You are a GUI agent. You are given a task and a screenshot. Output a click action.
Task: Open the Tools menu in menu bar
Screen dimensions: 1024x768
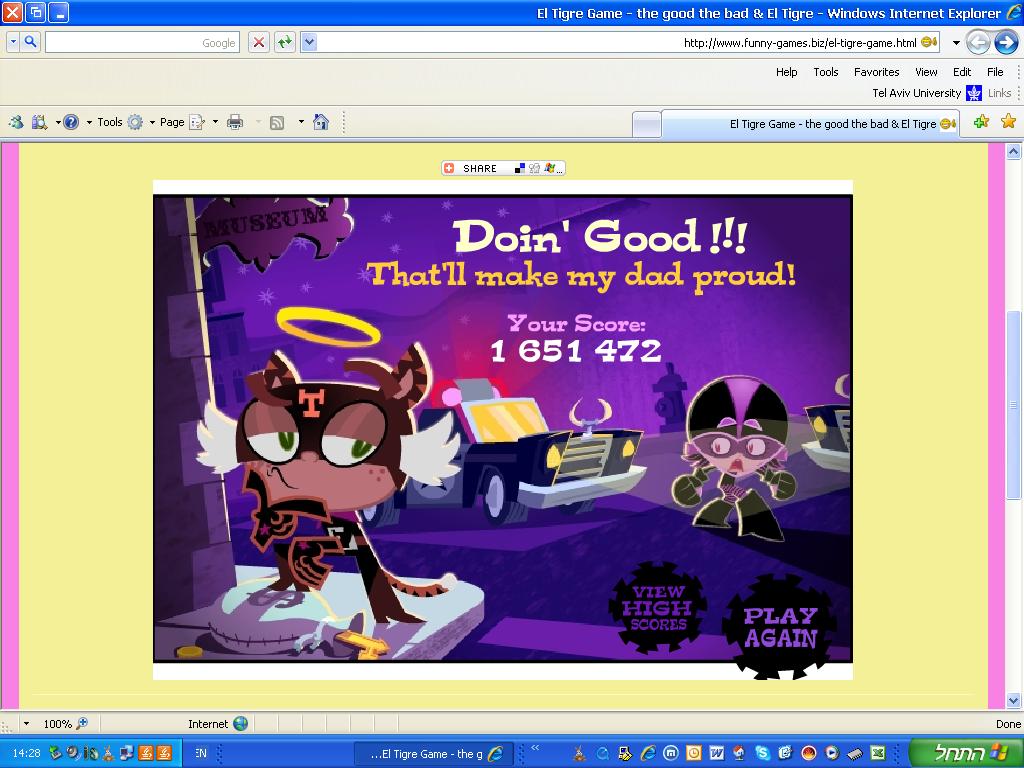click(825, 72)
